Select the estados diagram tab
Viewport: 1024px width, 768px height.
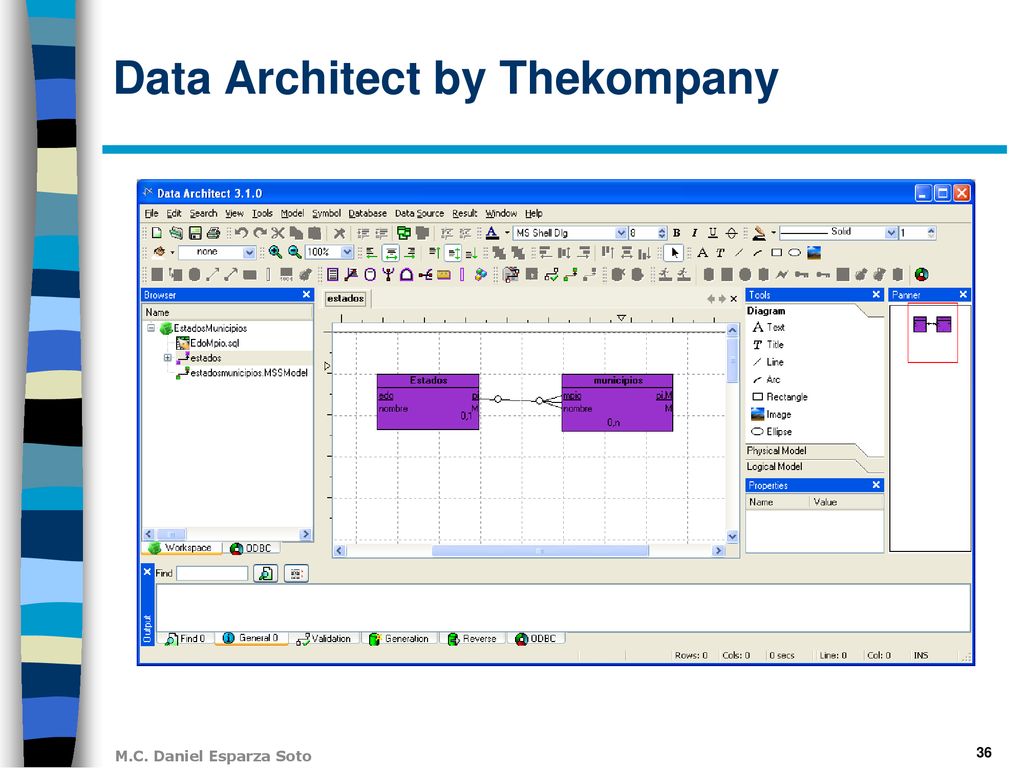(x=345, y=298)
